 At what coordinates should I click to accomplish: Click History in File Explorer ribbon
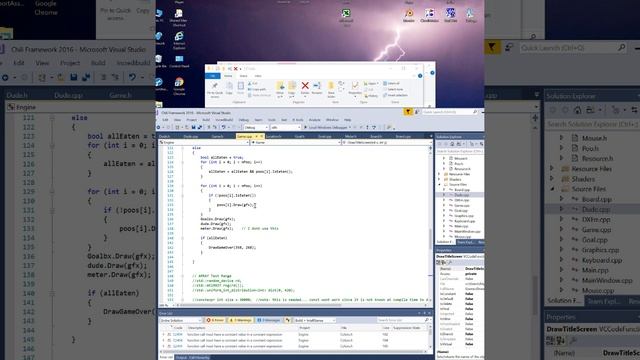pos(371,96)
